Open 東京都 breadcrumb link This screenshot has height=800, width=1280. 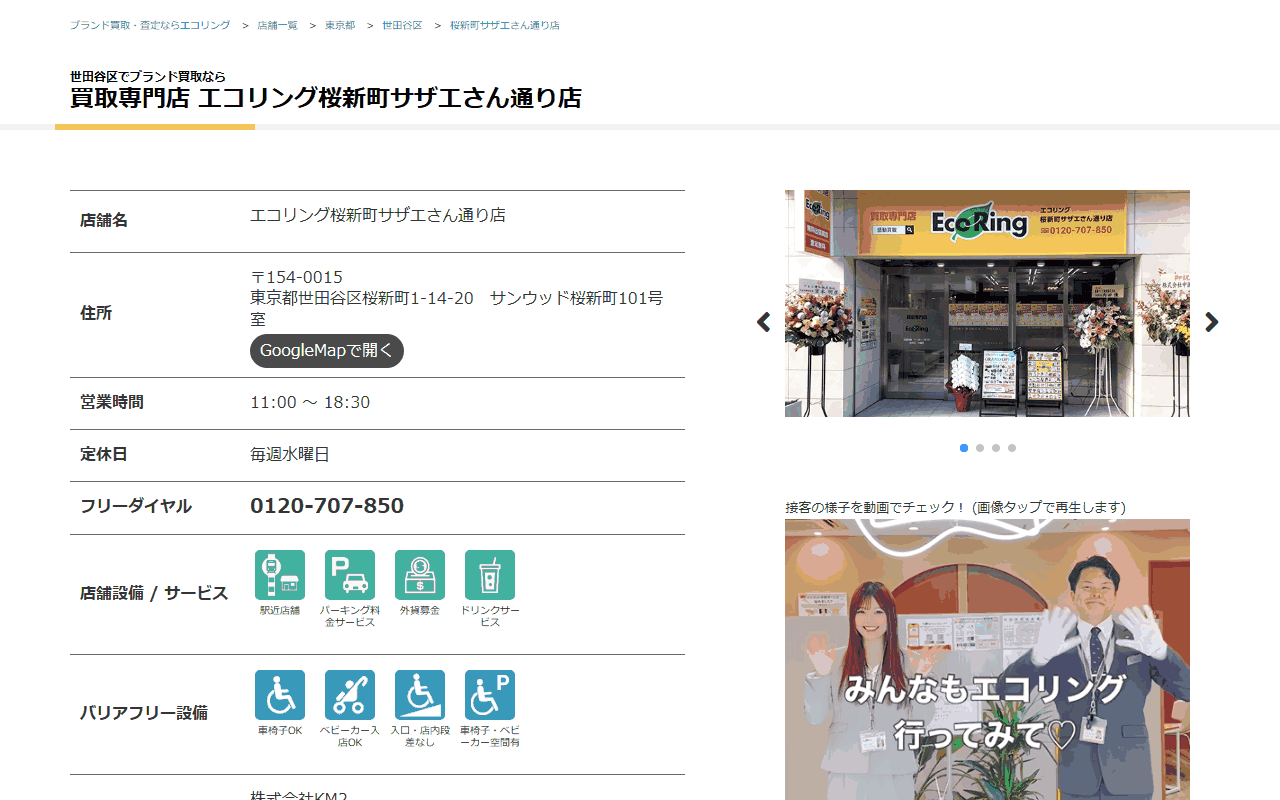click(340, 25)
